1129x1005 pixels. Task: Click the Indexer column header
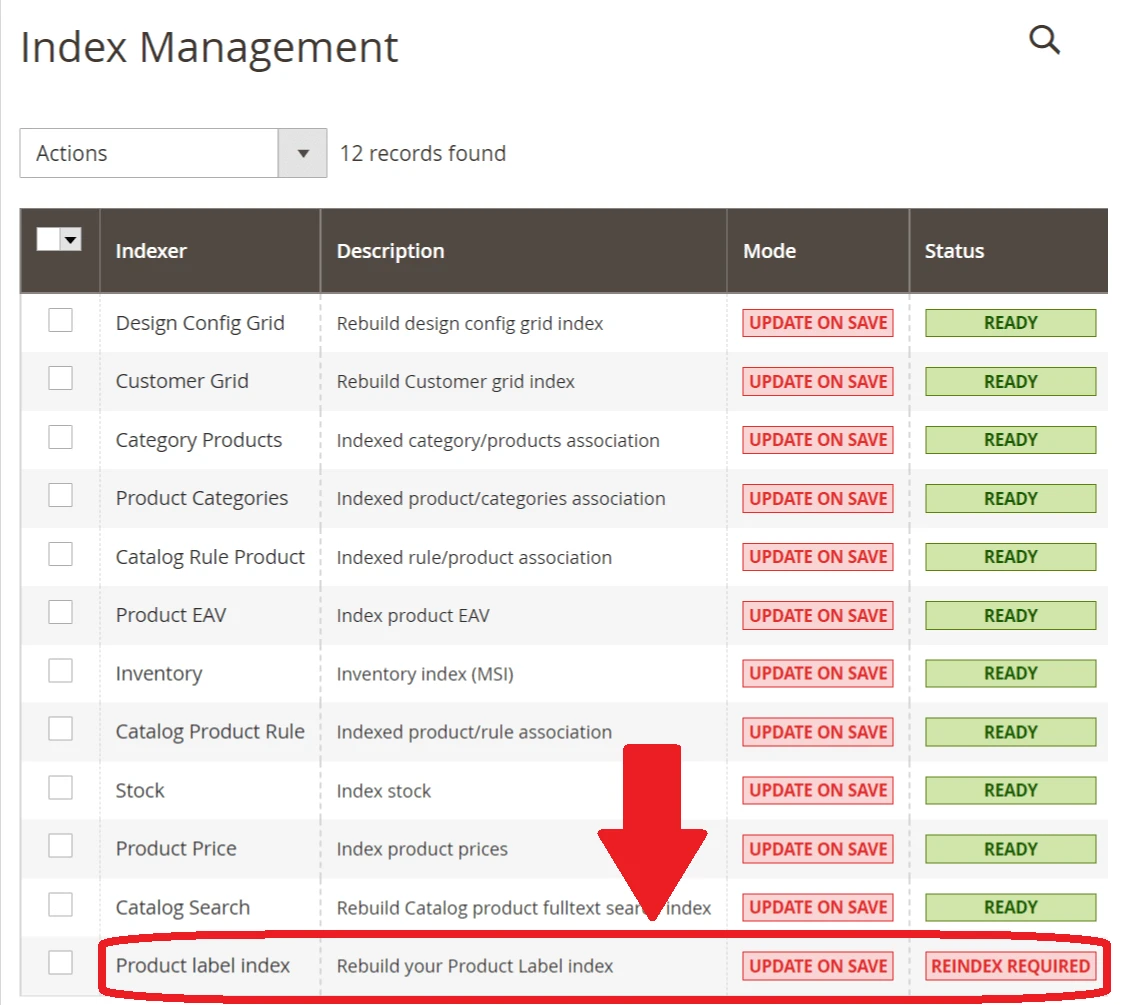pyautogui.click(x=151, y=251)
